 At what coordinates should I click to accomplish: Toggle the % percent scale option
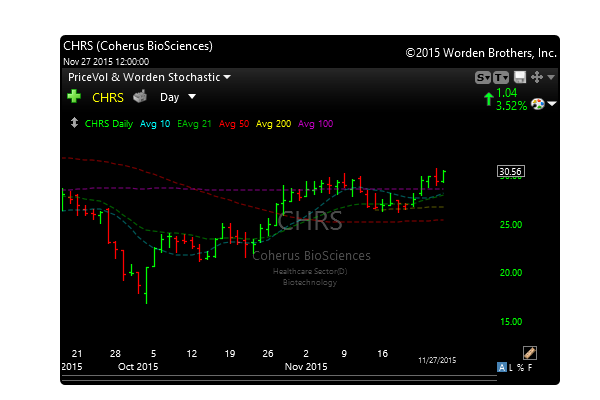pos(520,368)
